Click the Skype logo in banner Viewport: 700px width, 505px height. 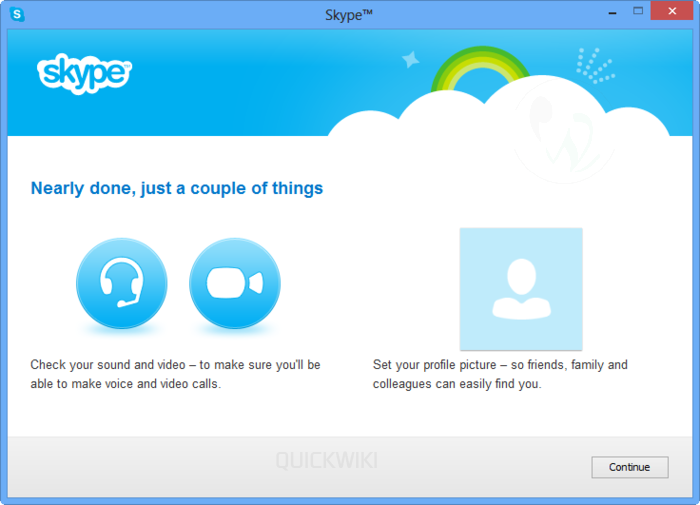click(84, 73)
